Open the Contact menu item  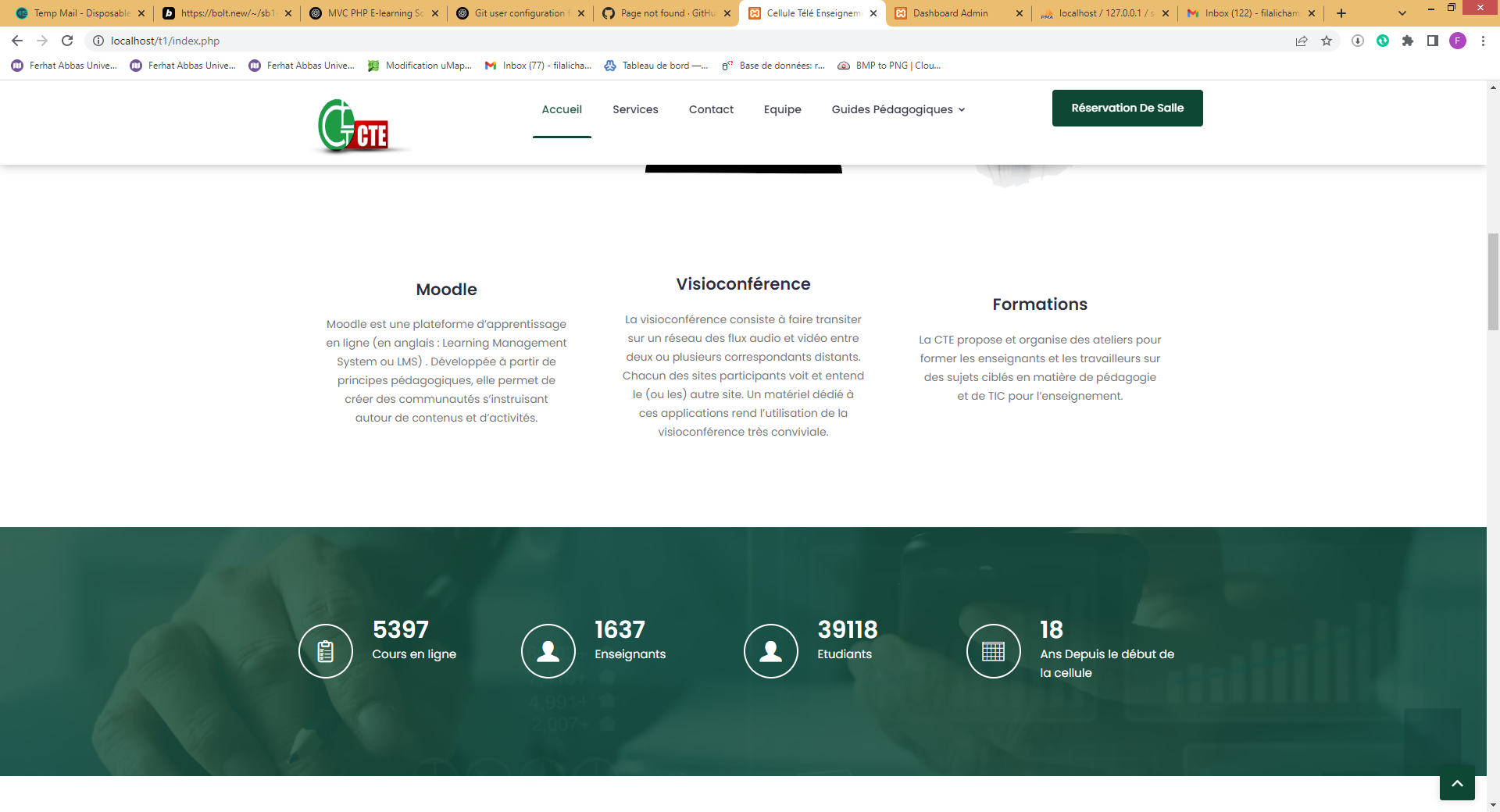tap(711, 109)
